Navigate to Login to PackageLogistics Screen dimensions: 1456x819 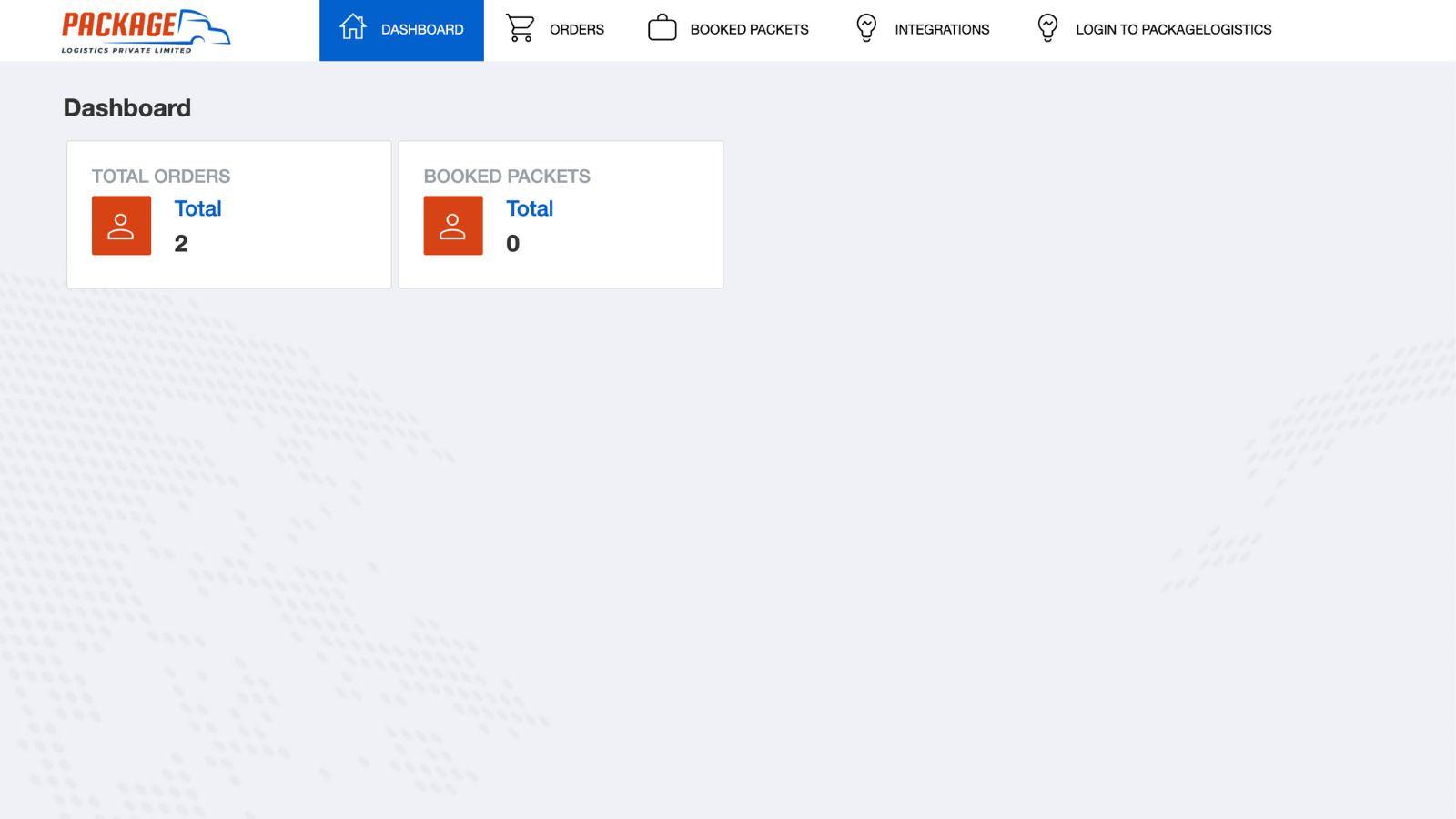point(1174,28)
